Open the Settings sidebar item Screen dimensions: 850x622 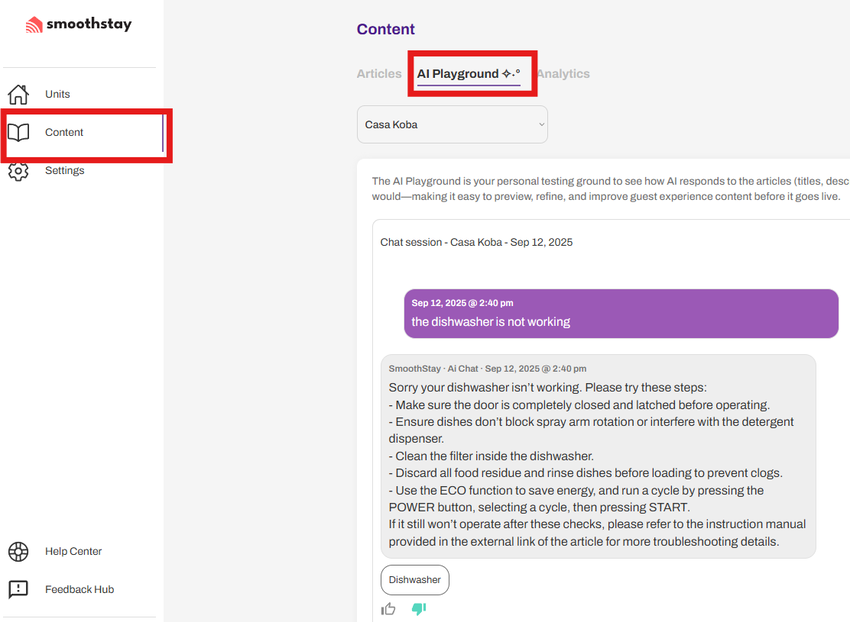point(65,171)
